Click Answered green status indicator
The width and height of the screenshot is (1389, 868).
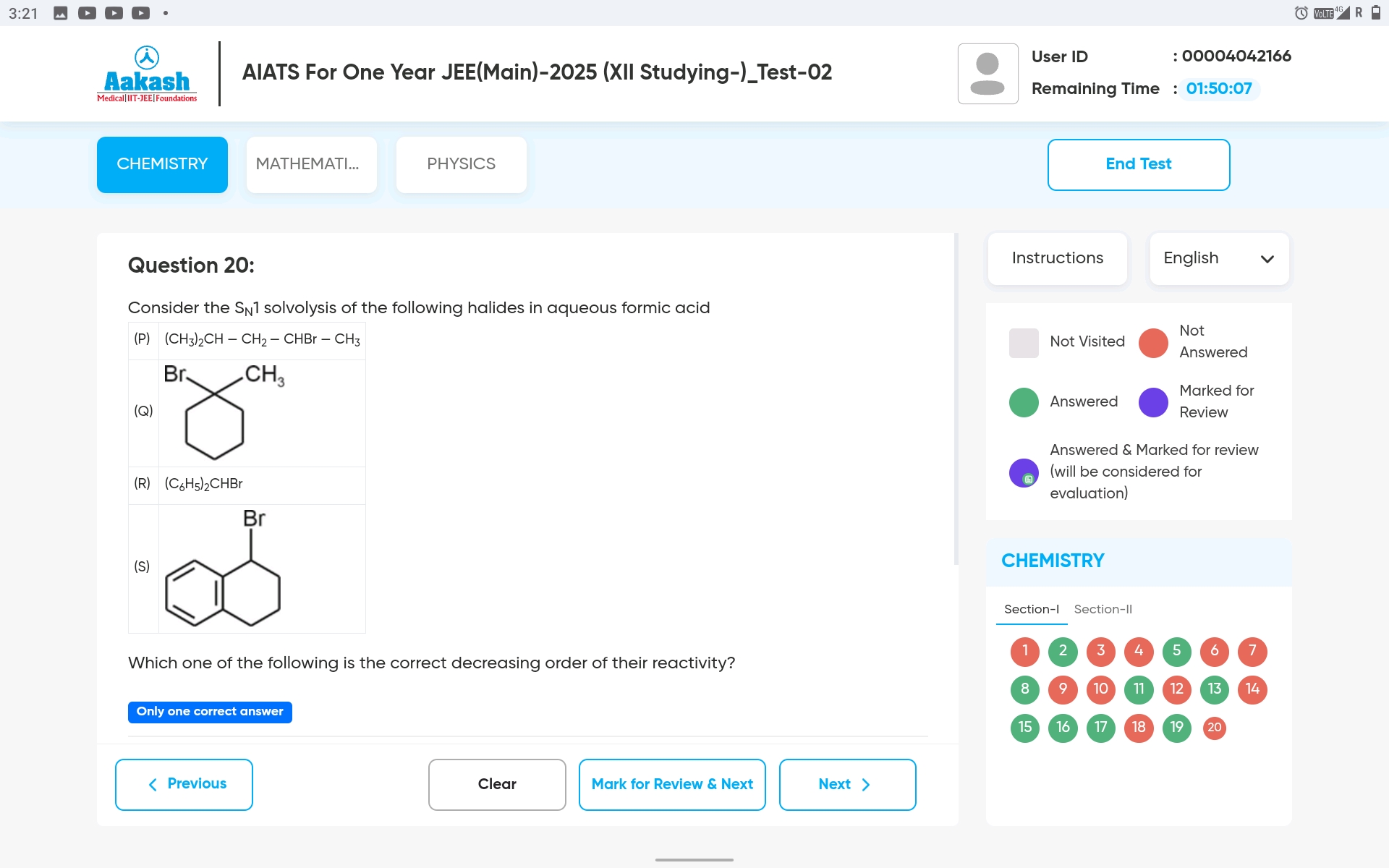point(1024,401)
